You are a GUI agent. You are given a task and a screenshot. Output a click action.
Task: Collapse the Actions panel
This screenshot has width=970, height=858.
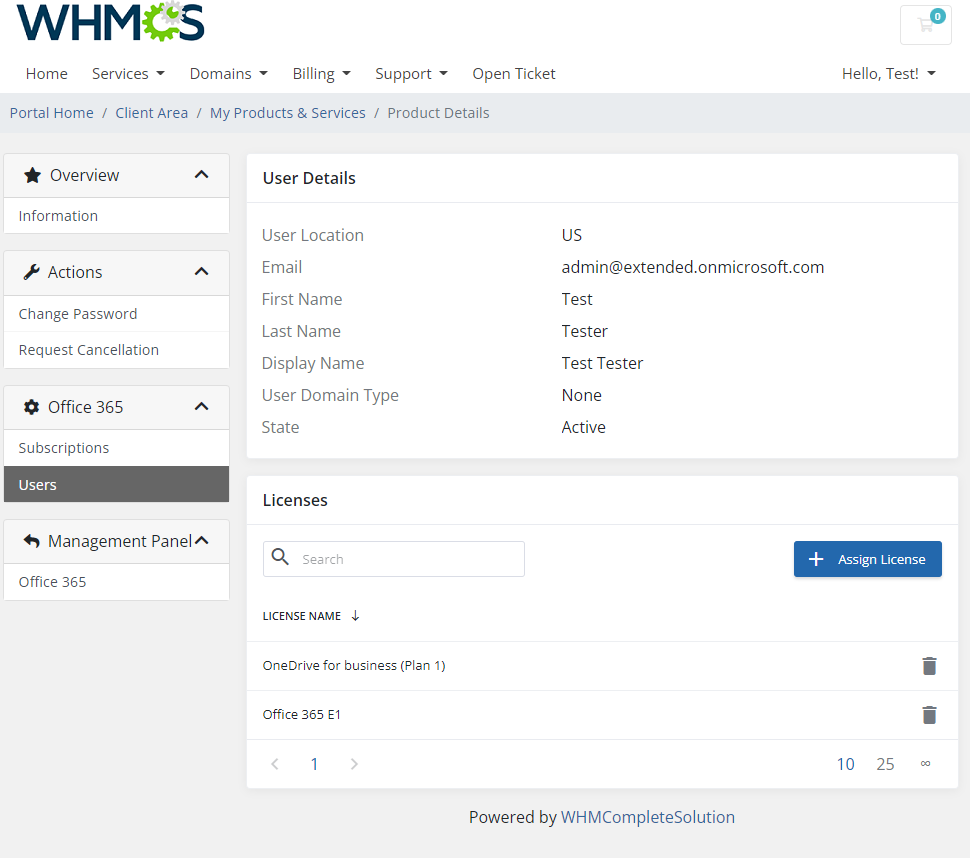click(201, 272)
